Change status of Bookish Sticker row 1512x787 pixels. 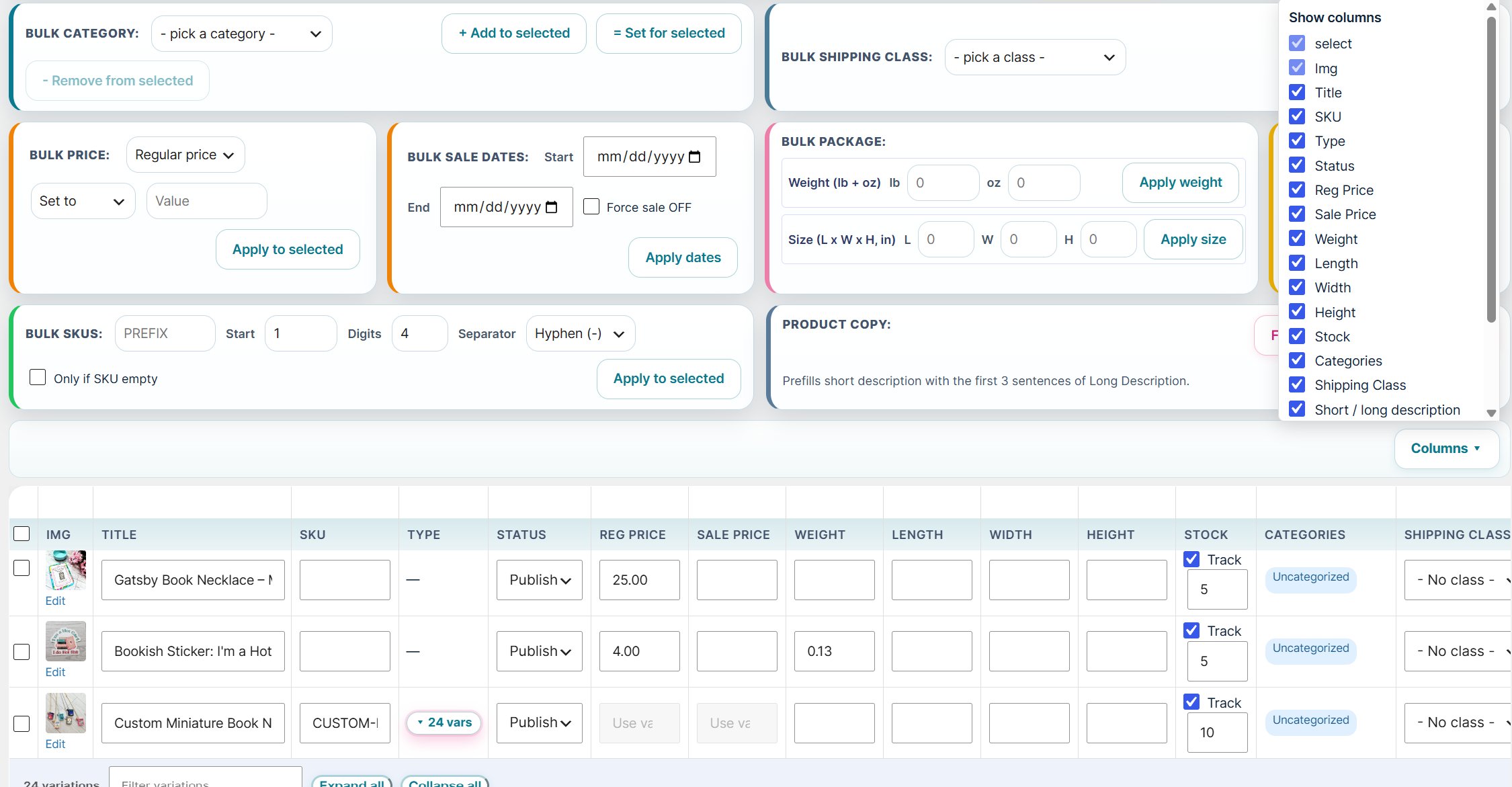click(540, 651)
